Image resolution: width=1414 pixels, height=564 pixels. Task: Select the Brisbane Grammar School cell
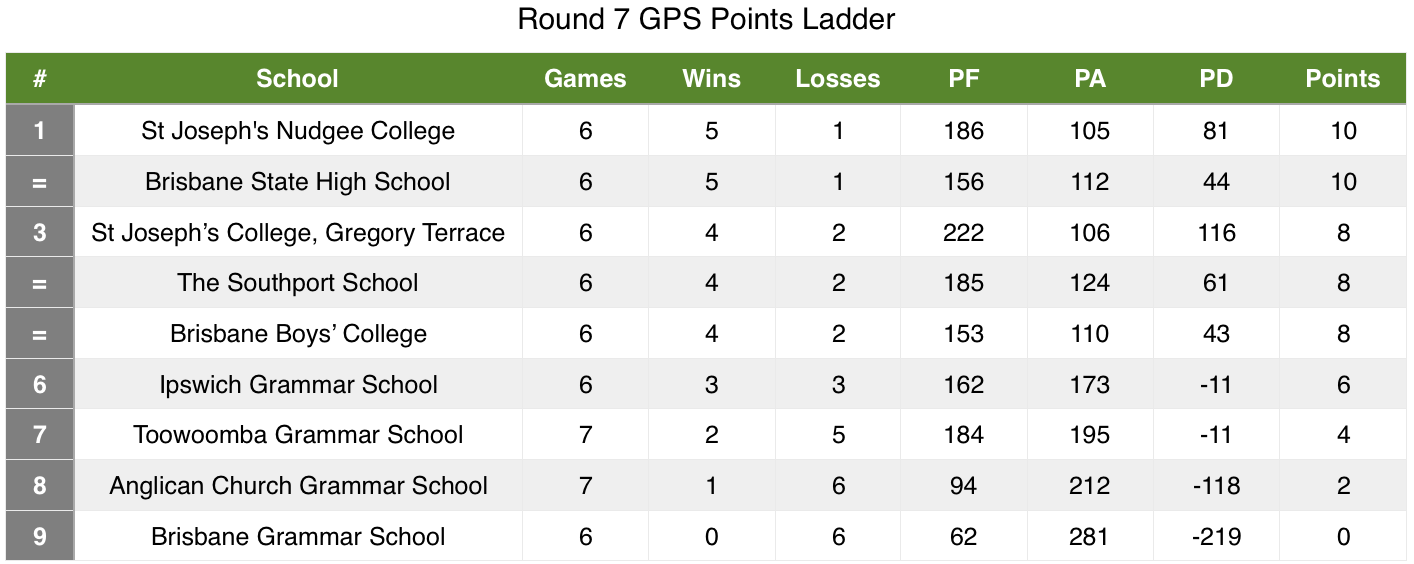click(298, 537)
